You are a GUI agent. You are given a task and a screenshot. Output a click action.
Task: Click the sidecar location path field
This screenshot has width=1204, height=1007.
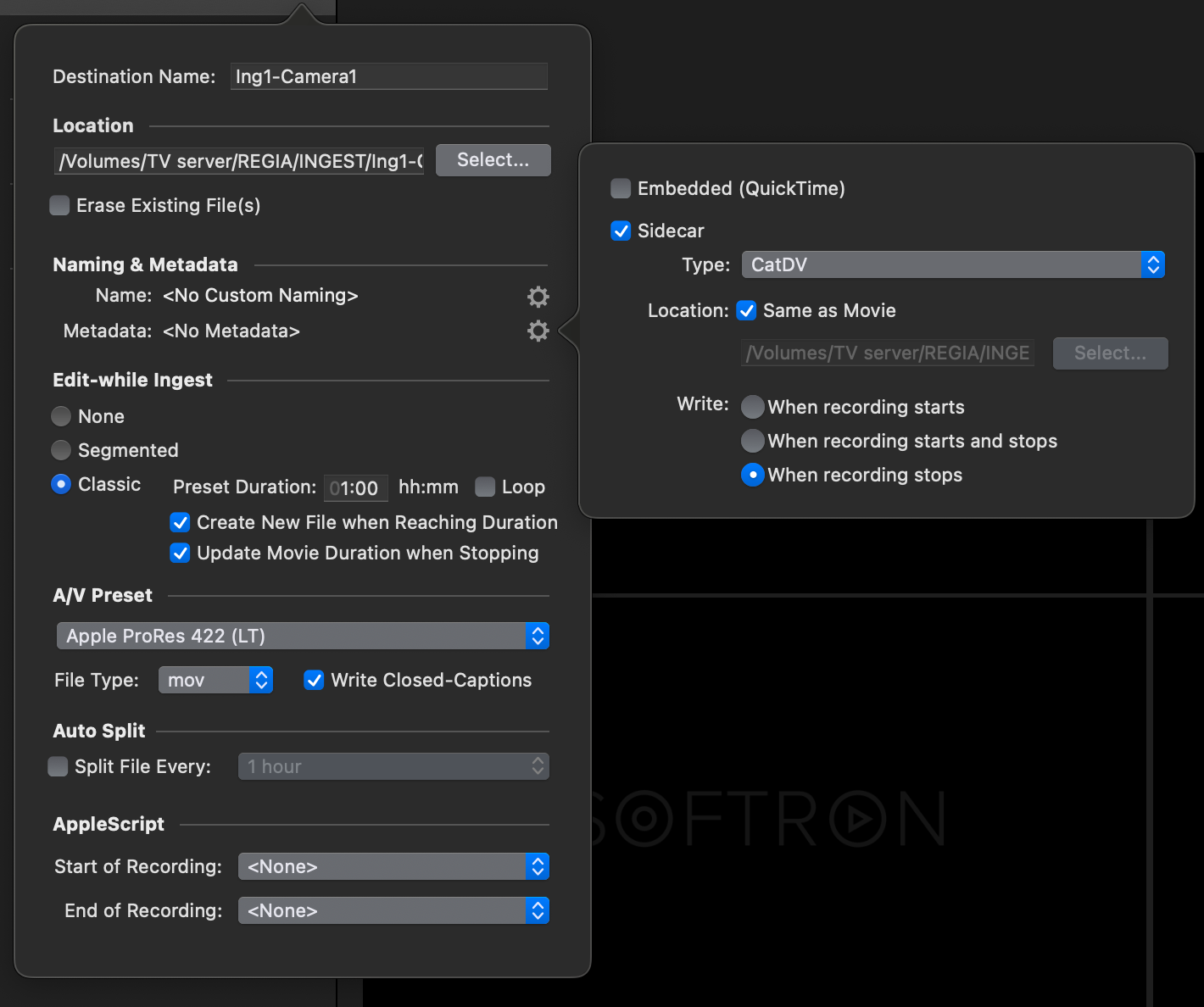(888, 353)
